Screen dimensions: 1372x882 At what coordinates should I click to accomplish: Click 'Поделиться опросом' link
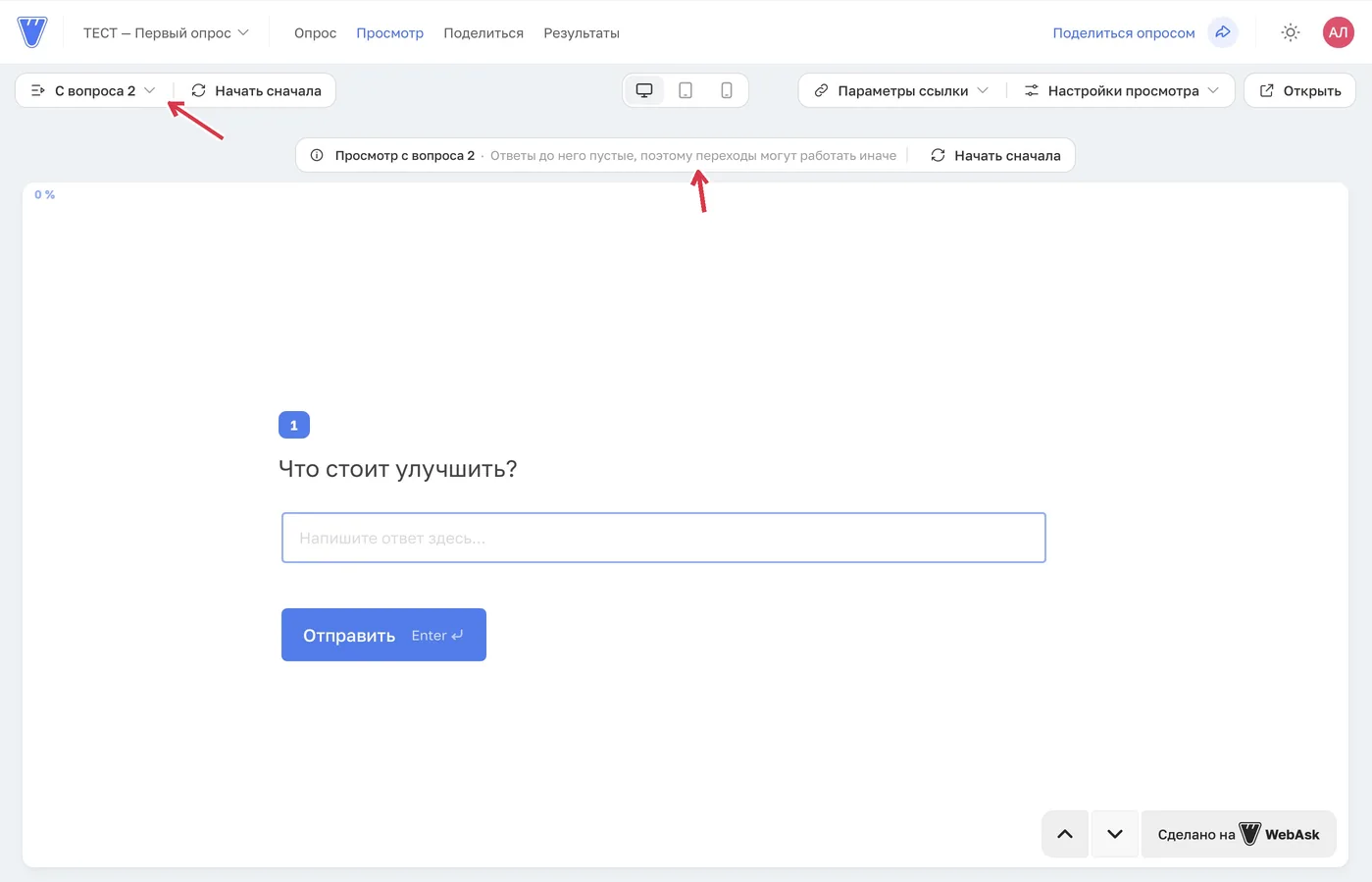(1124, 32)
